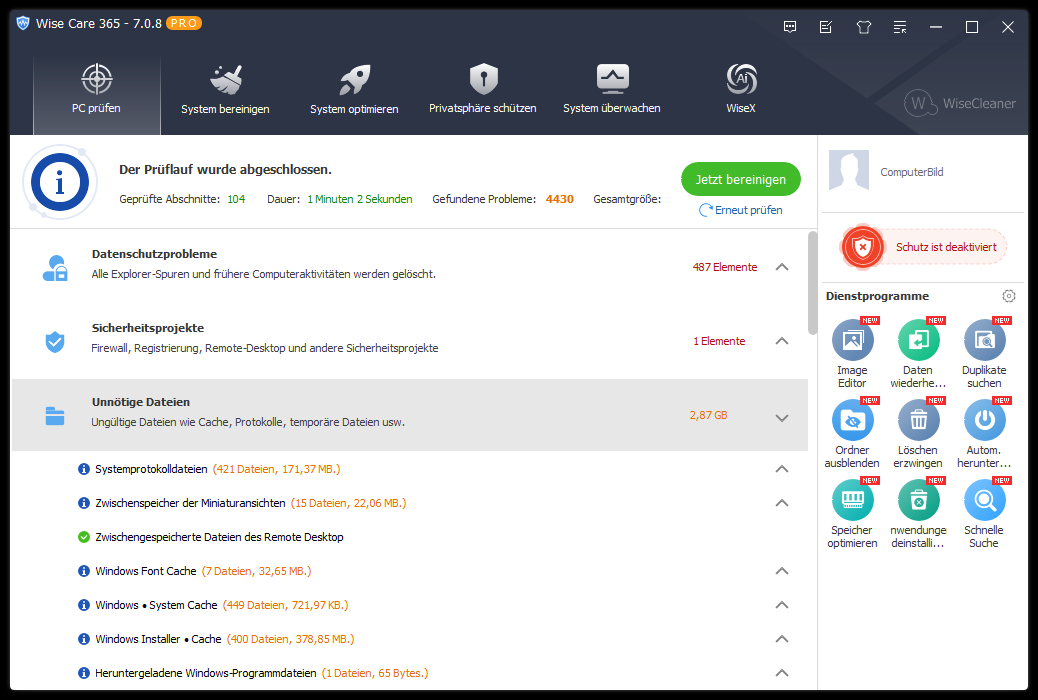The height and width of the screenshot is (700, 1038).
Task: Open the skin t-shirt icon
Action: (863, 27)
